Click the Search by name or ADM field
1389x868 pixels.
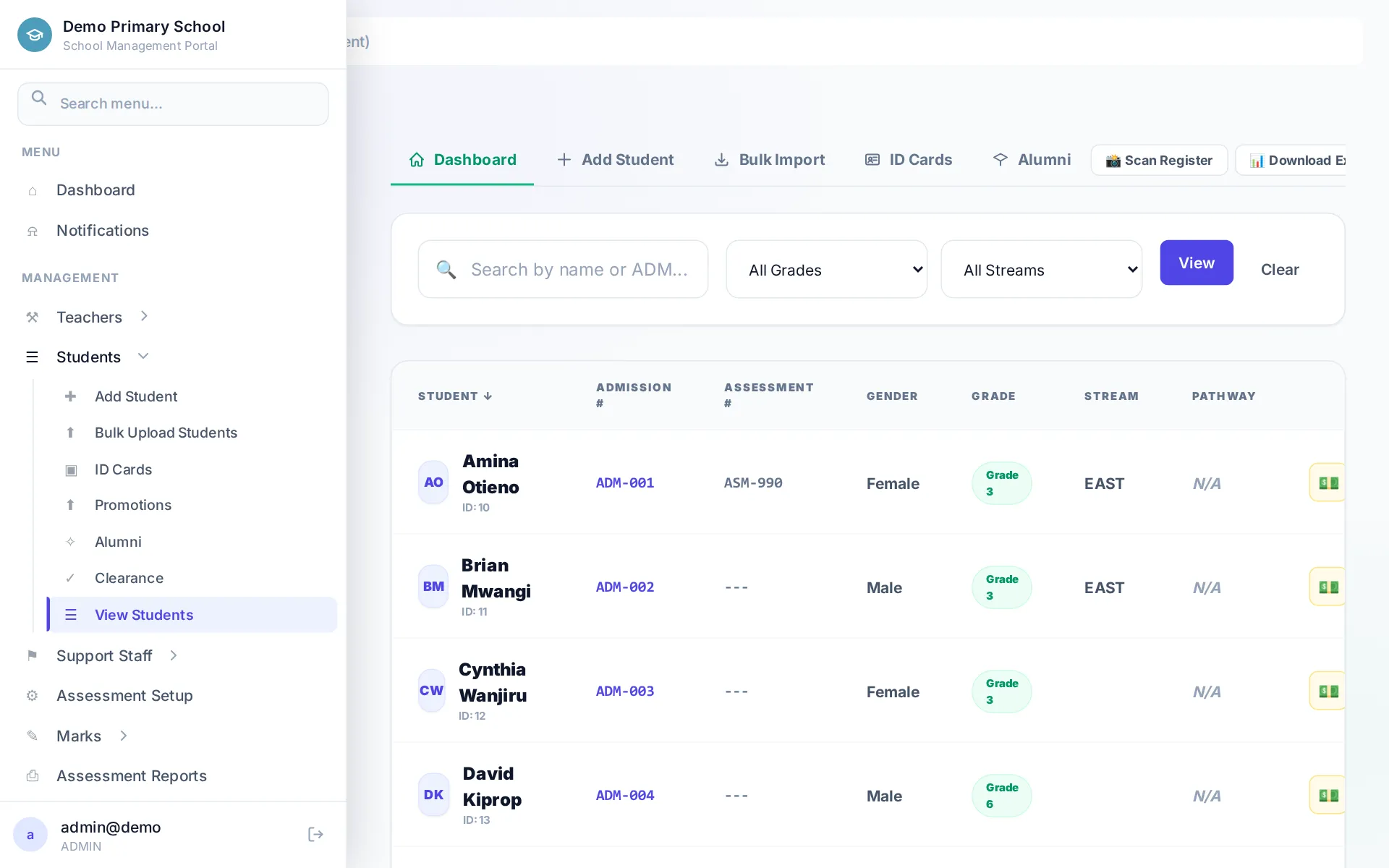tap(563, 269)
